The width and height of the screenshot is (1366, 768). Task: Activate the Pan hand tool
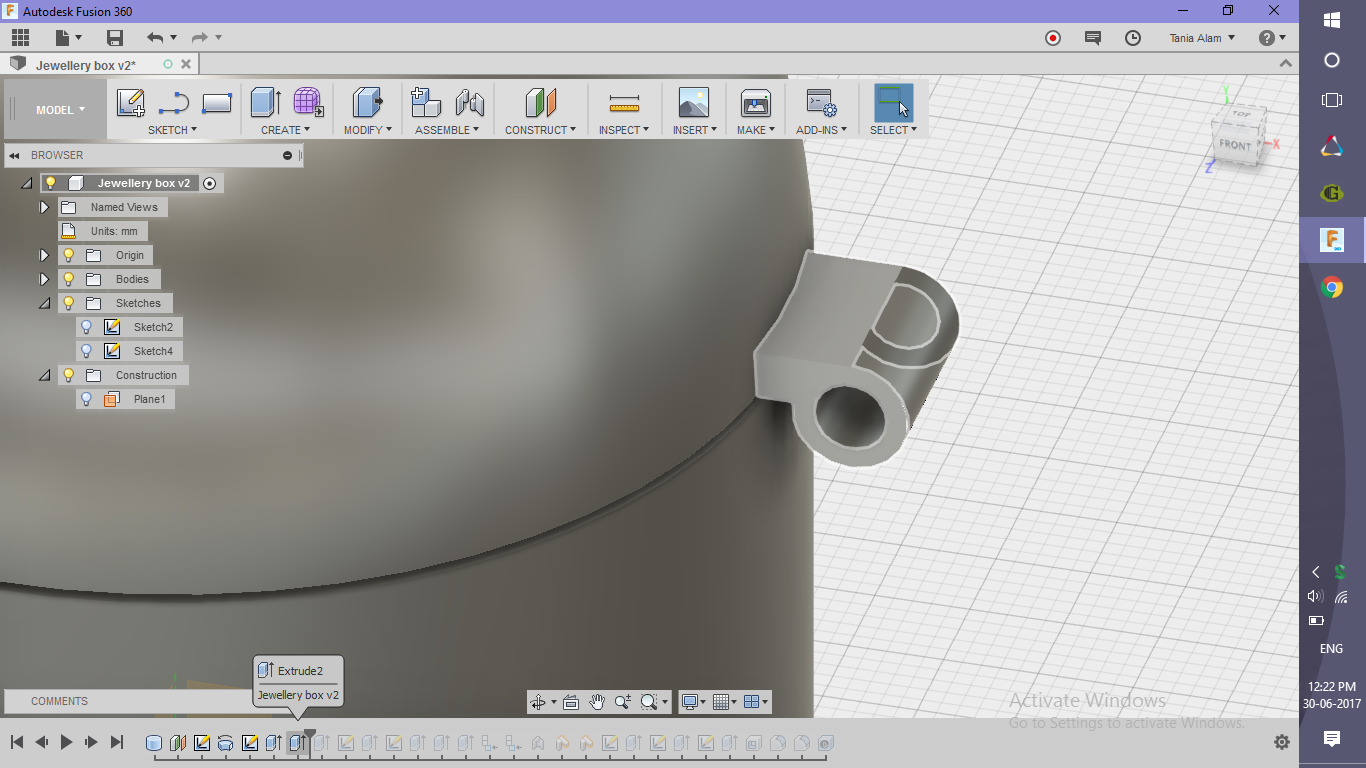(x=597, y=702)
